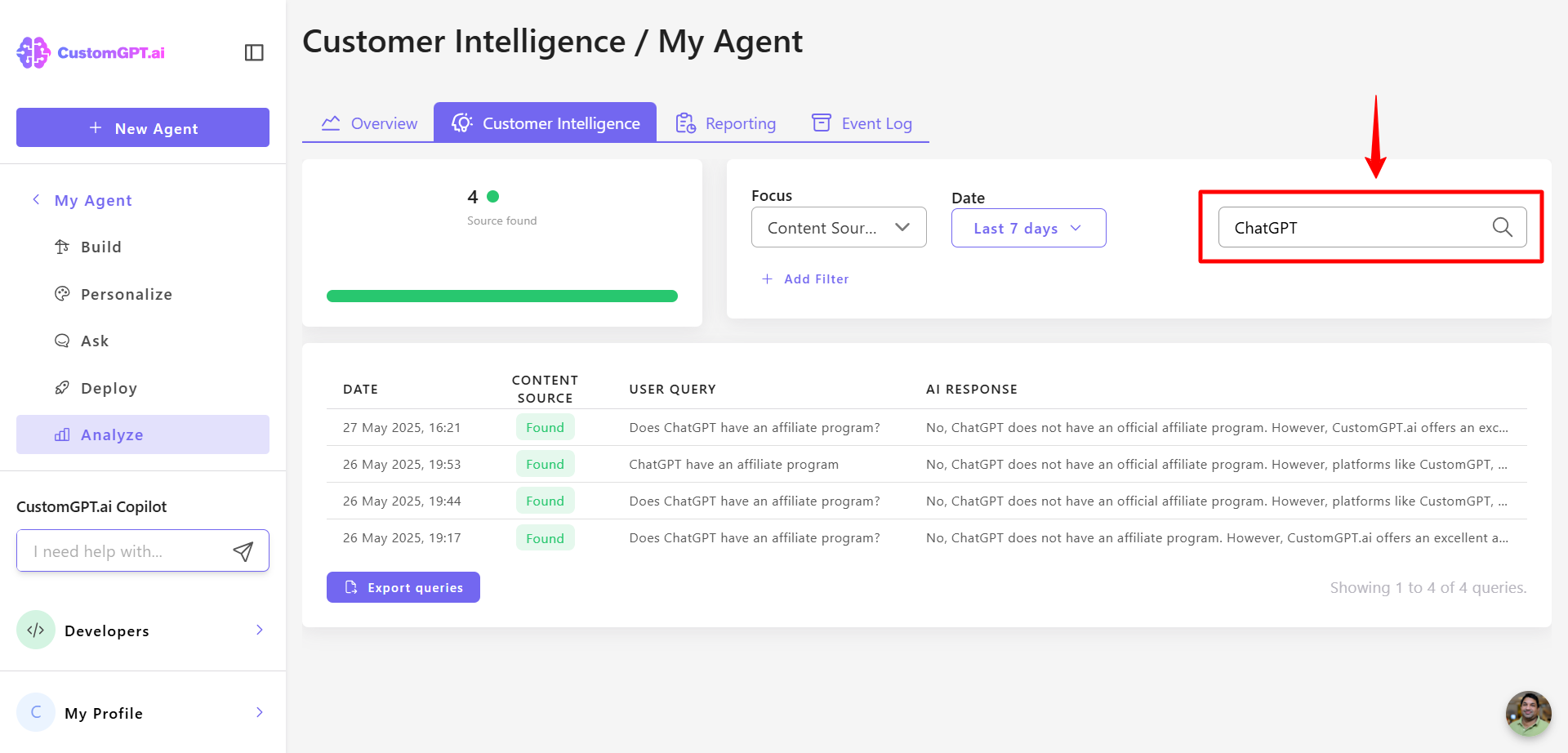Viewport: 1568px width, 753px height.
Task: Click the document icon on Export queries
Action: [x=351, y=587]
